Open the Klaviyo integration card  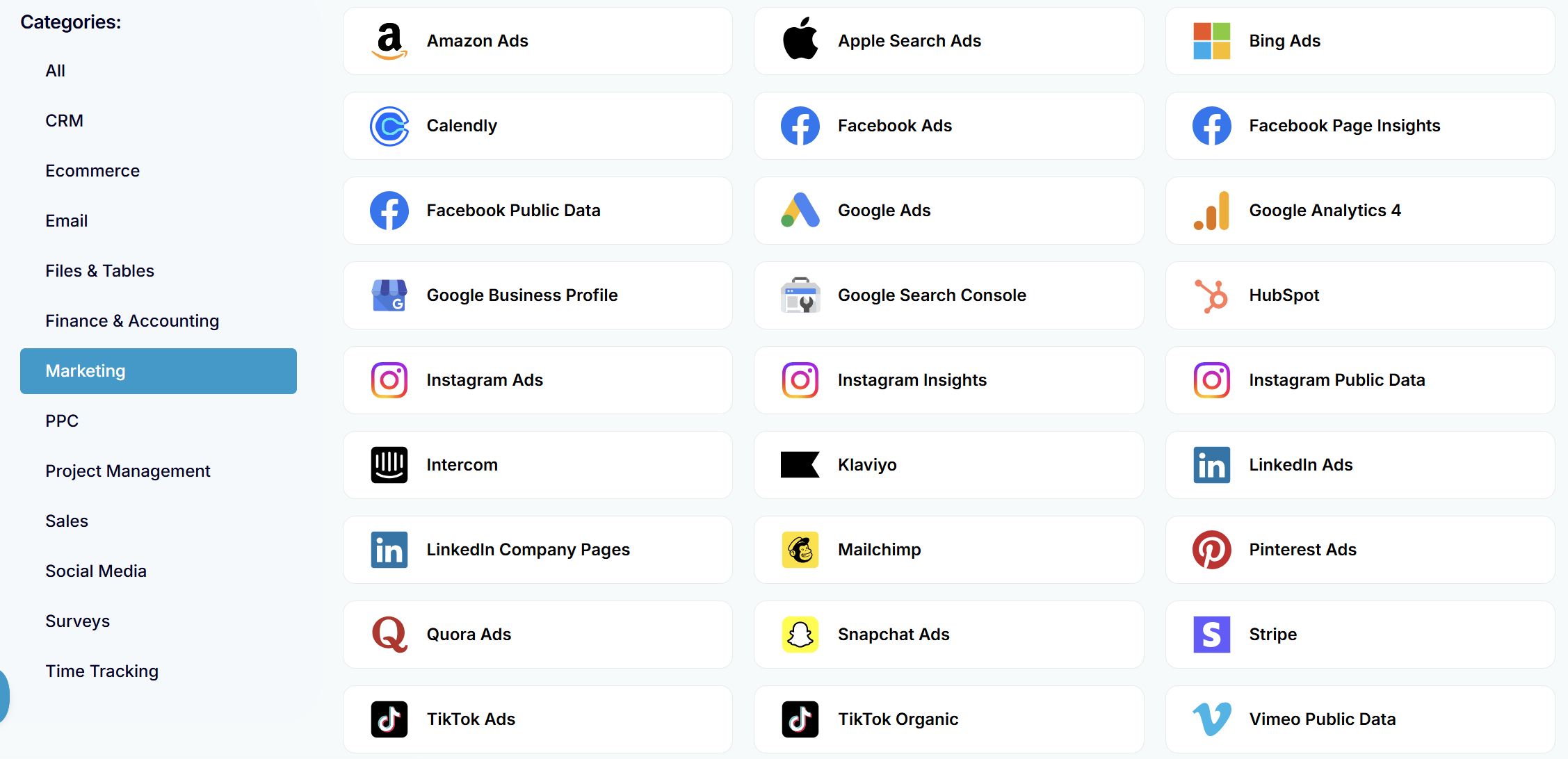[948, 465]
